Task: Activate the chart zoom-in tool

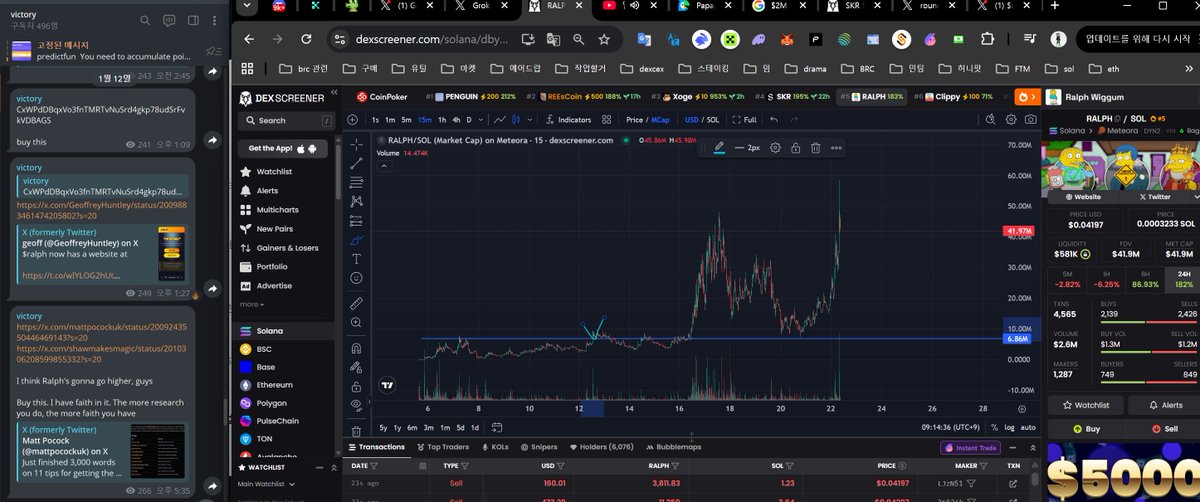Action: pos(357,322)
